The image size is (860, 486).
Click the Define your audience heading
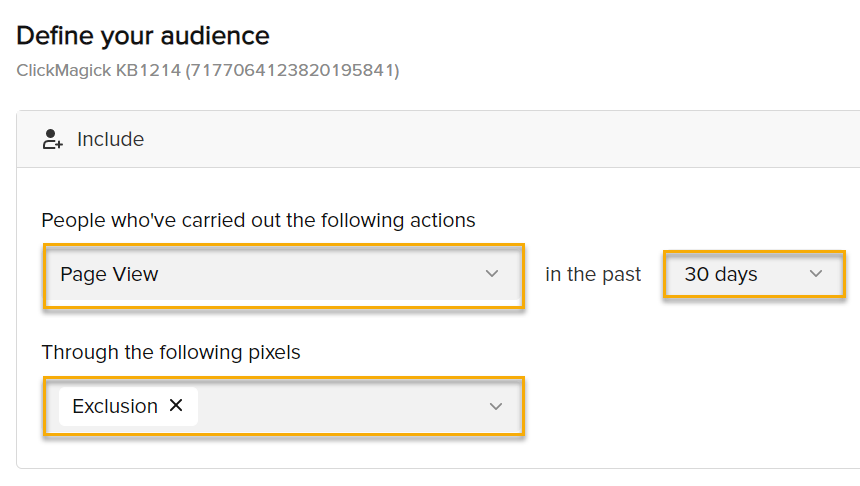click(143, 36)
